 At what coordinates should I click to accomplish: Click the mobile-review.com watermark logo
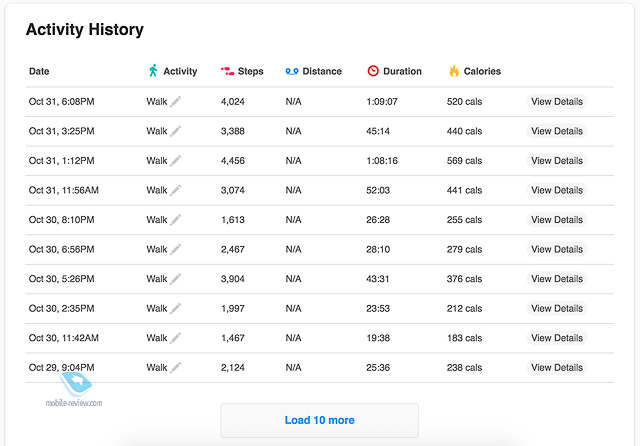coord(74,390)
